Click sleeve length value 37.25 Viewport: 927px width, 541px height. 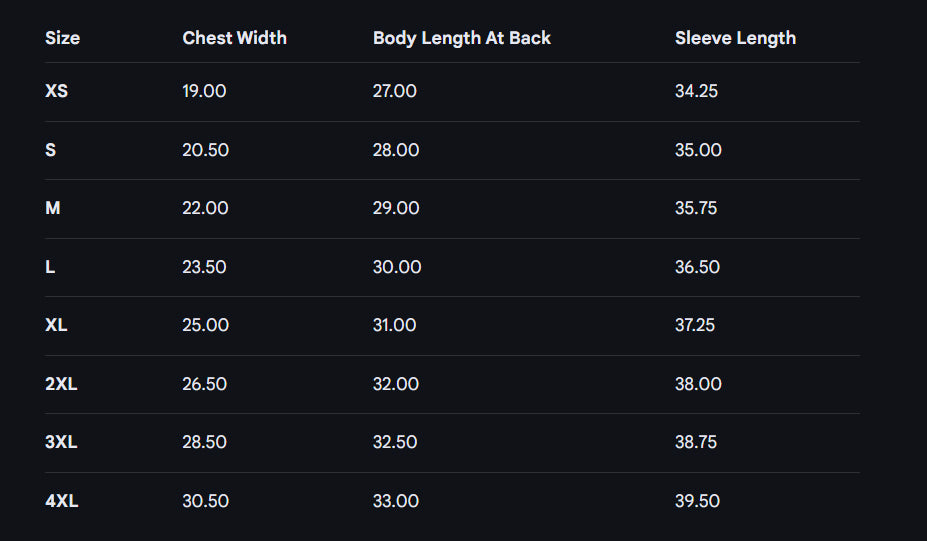pyautogui.click(x=696, y=325)
